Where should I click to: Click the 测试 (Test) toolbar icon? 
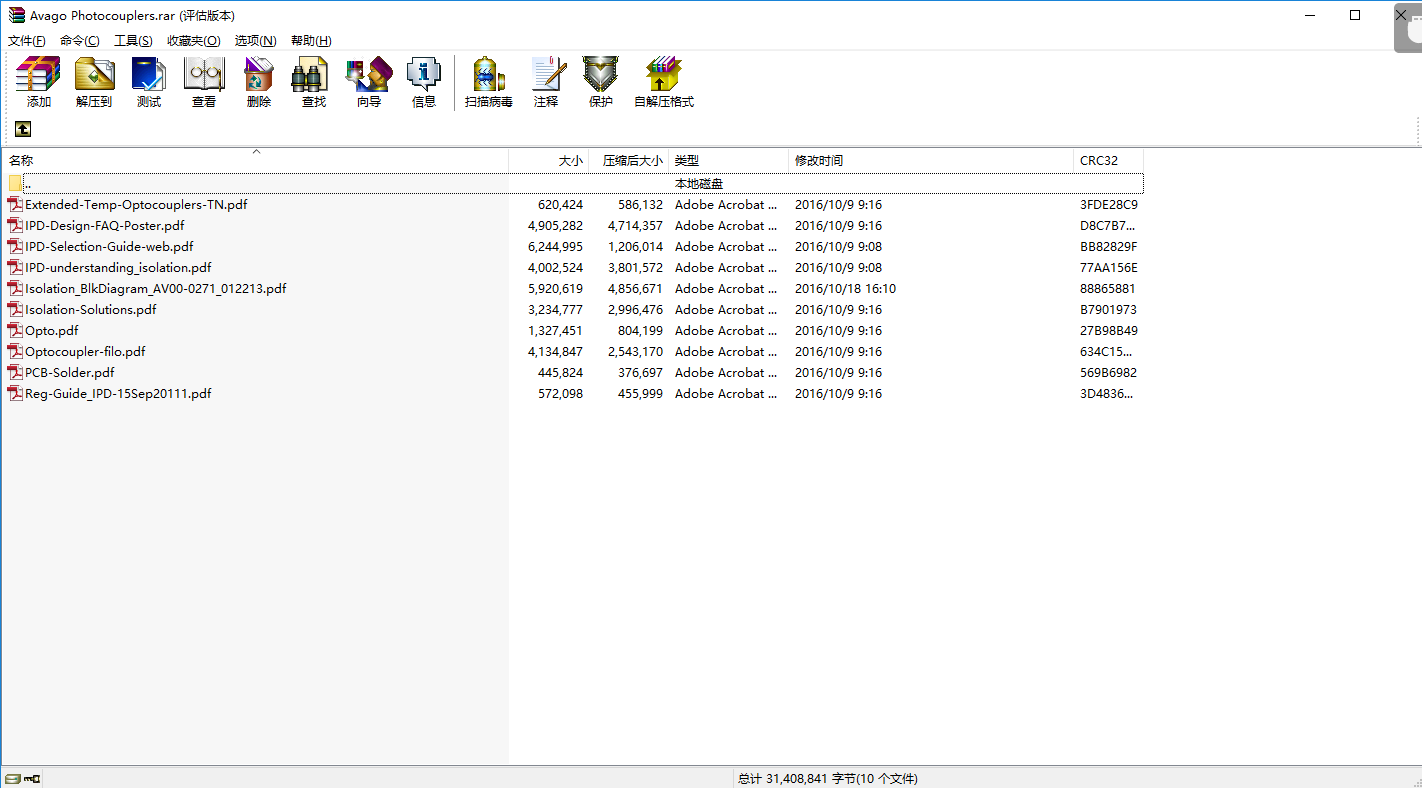coord(149,75)
